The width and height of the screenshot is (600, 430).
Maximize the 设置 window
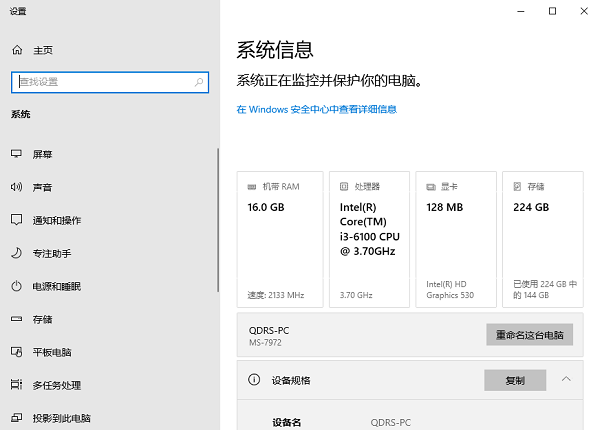pyautogui.click(x=552, y=11)
